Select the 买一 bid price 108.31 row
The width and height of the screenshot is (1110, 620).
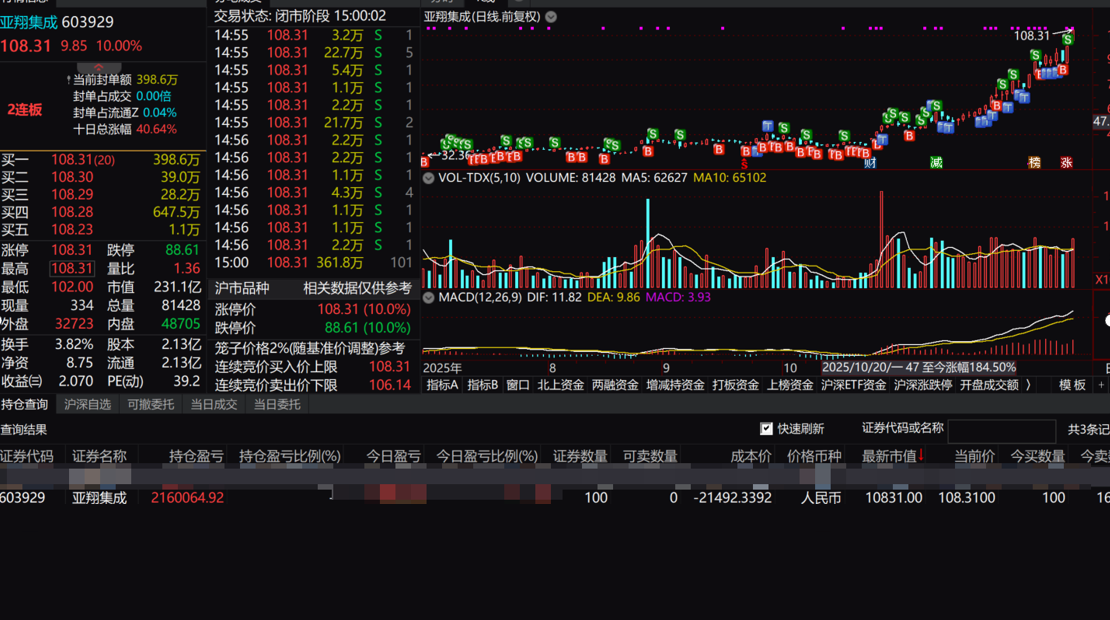tap(103, 160)
